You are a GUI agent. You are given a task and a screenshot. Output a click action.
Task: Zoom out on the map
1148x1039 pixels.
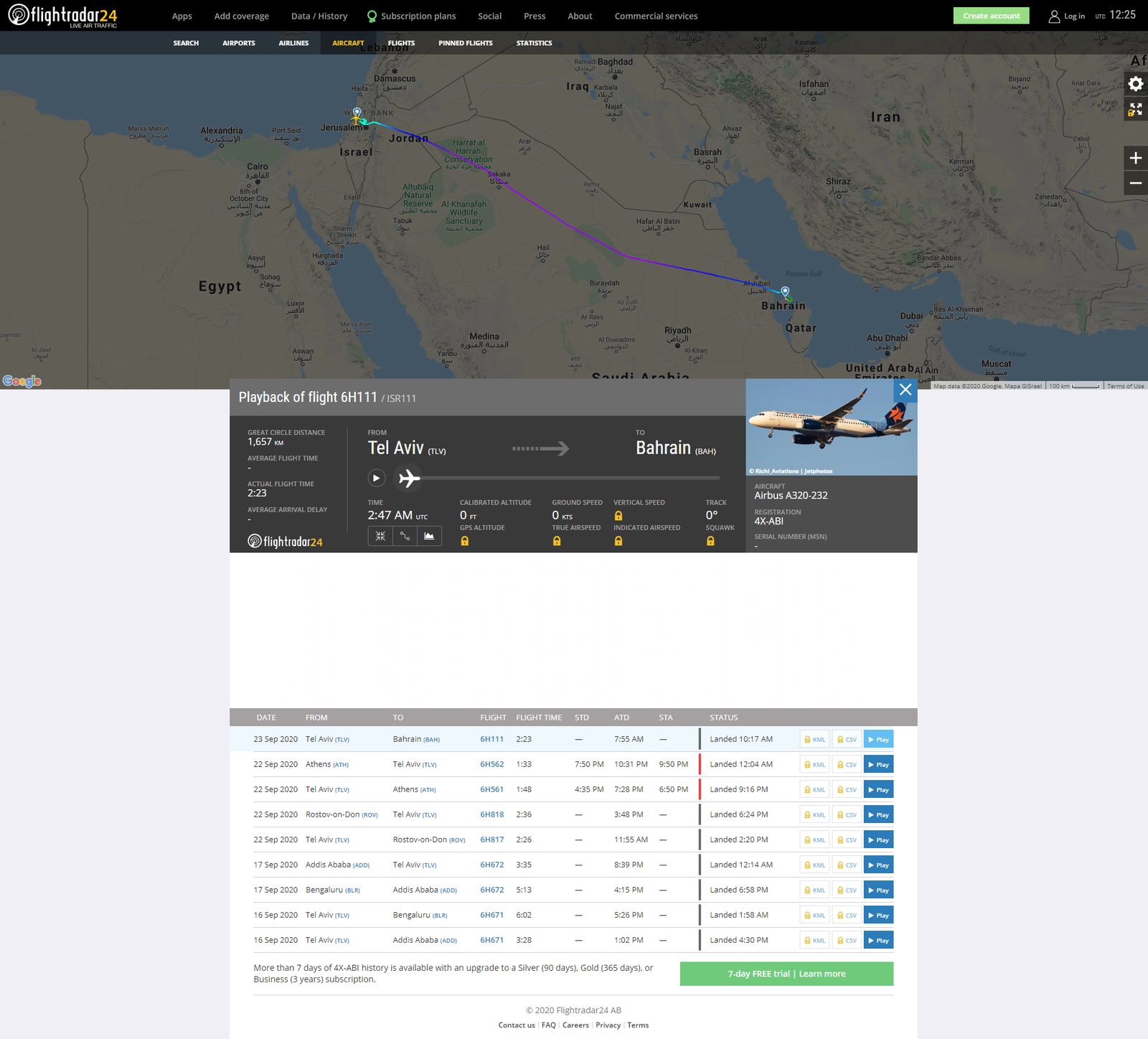pyautogui.click(x=1135, y=183)
